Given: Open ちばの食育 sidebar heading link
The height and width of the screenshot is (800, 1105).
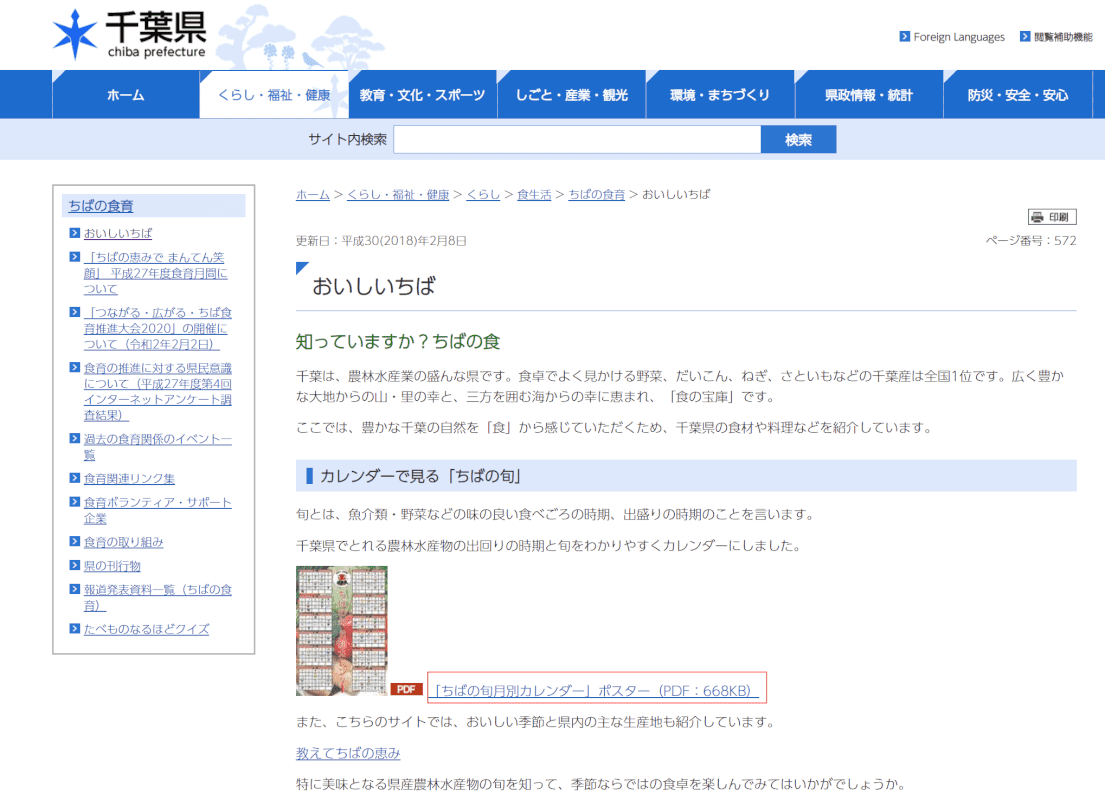Looking at the screenshot, I should (x=101, y=206).
